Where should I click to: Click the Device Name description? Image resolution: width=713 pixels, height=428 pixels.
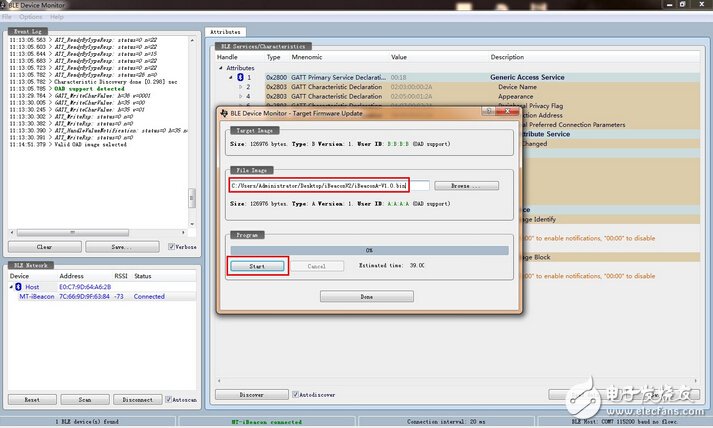(x=517, y=86)
